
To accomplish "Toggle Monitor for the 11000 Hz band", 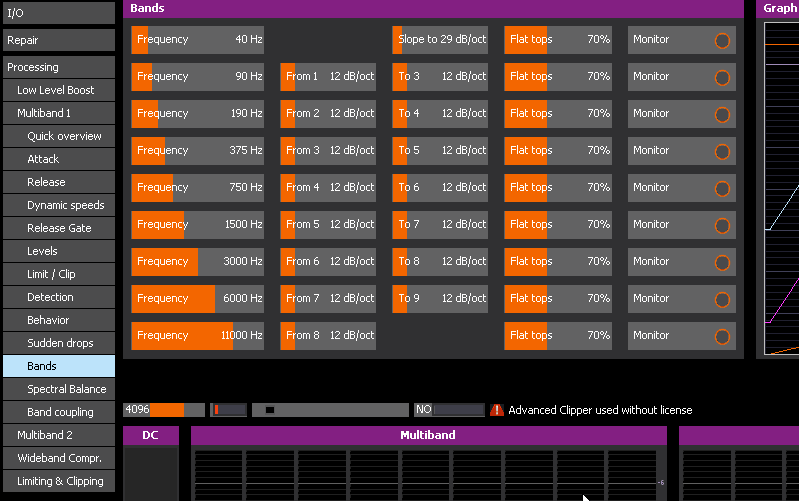I will (x=722, y=337).
